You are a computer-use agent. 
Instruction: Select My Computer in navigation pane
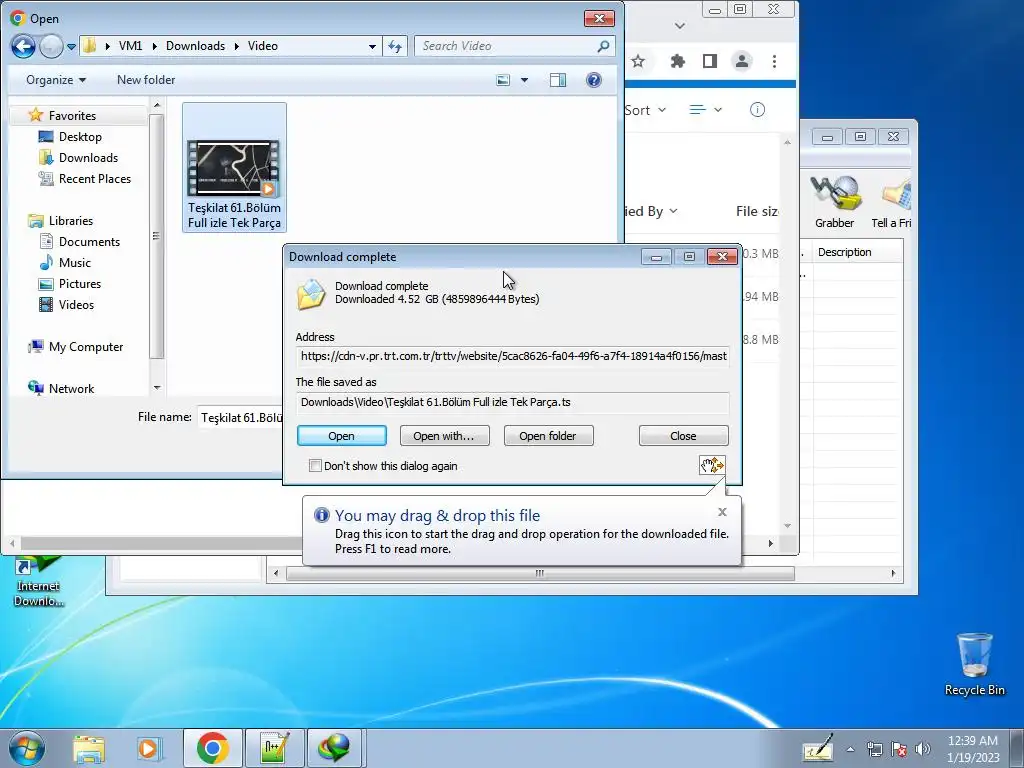pyautogui.click(x=86, y=347)
